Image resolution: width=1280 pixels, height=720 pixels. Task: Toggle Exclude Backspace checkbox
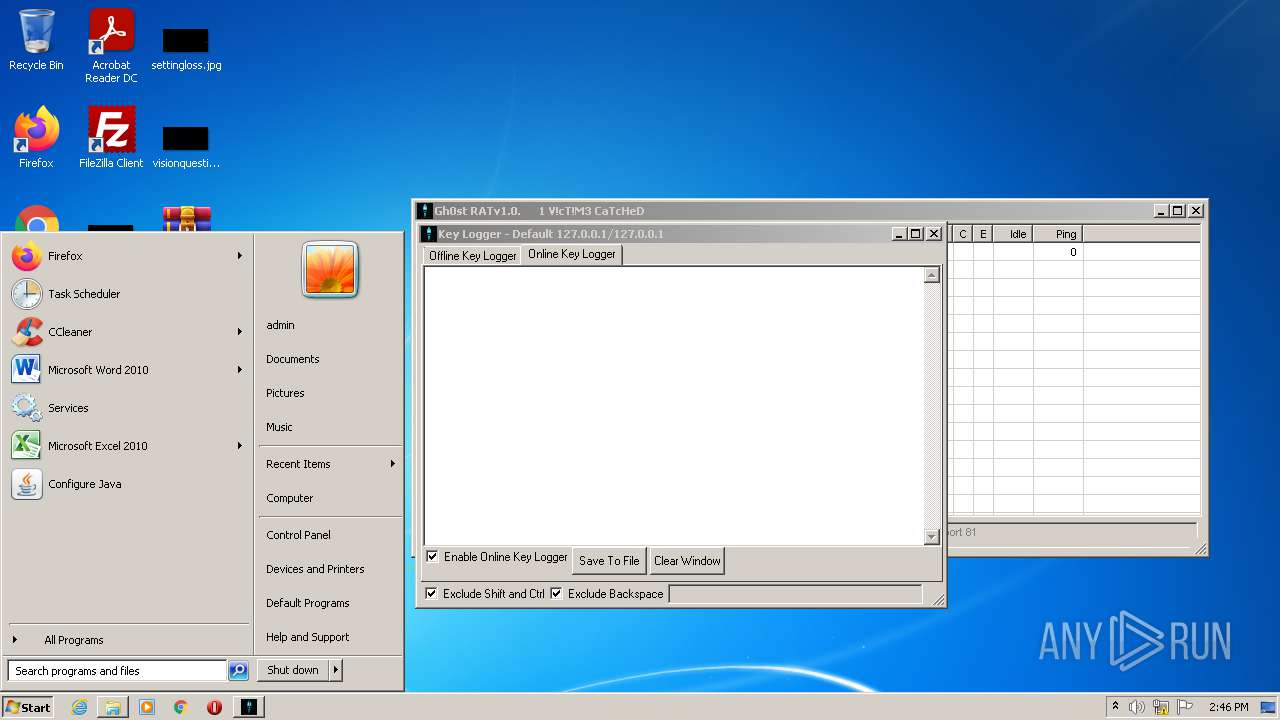[x=556, y=594]
